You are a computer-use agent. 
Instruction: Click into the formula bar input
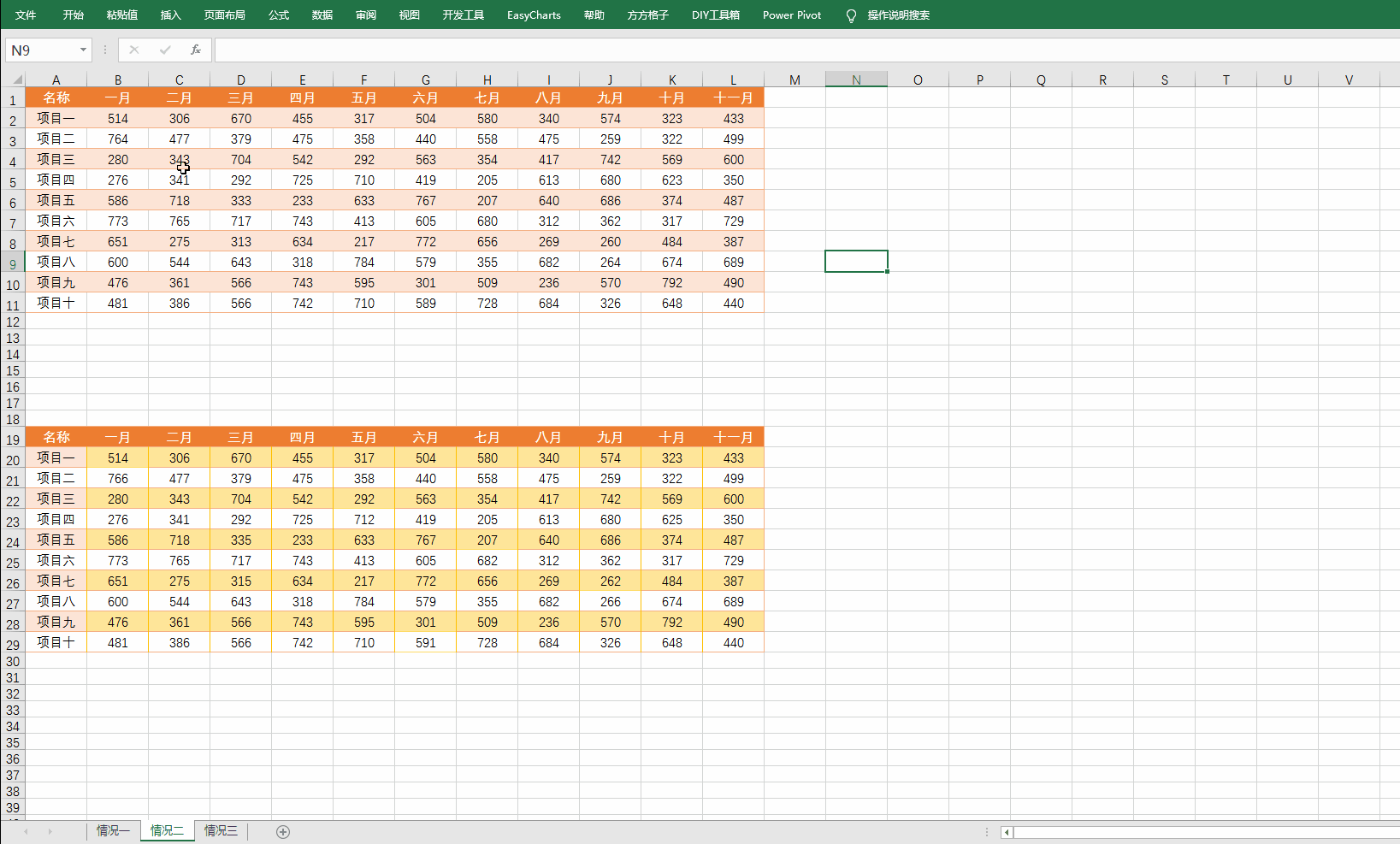(x=806, y=50)
